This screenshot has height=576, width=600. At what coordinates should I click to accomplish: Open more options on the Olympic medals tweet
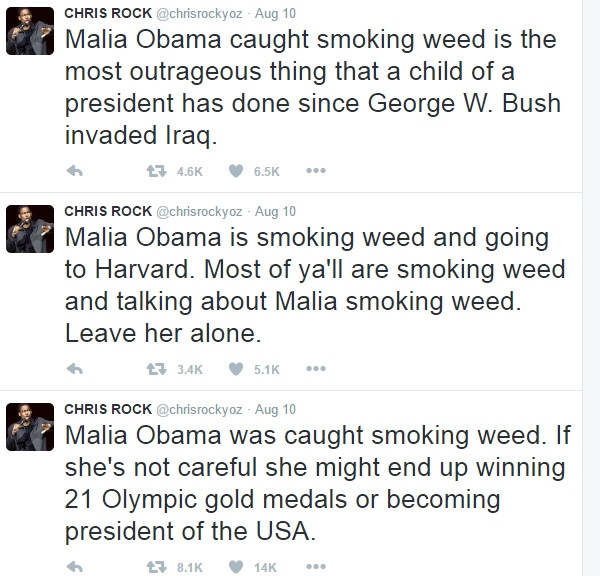click(x=316, y=566)
